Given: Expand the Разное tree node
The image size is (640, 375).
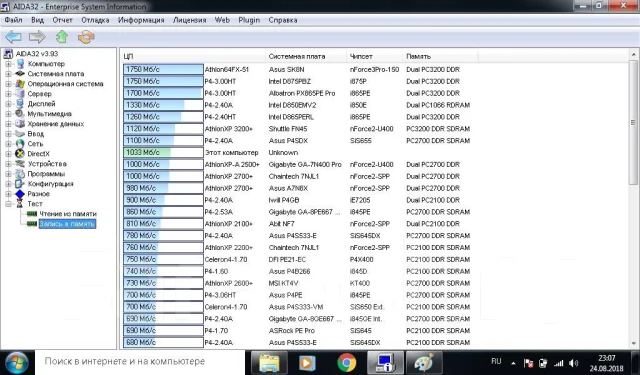Looking at the screenshot, I should click(8, 194).
